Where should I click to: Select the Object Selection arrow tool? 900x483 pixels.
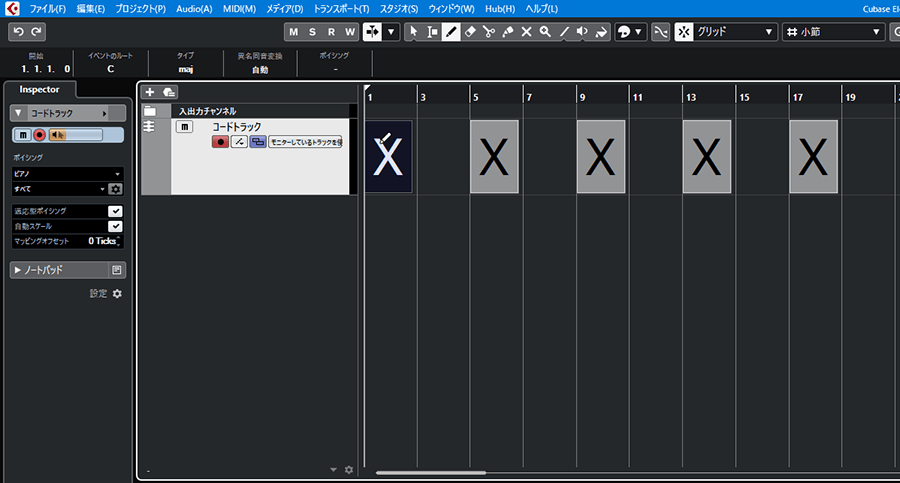coord(413,32)
